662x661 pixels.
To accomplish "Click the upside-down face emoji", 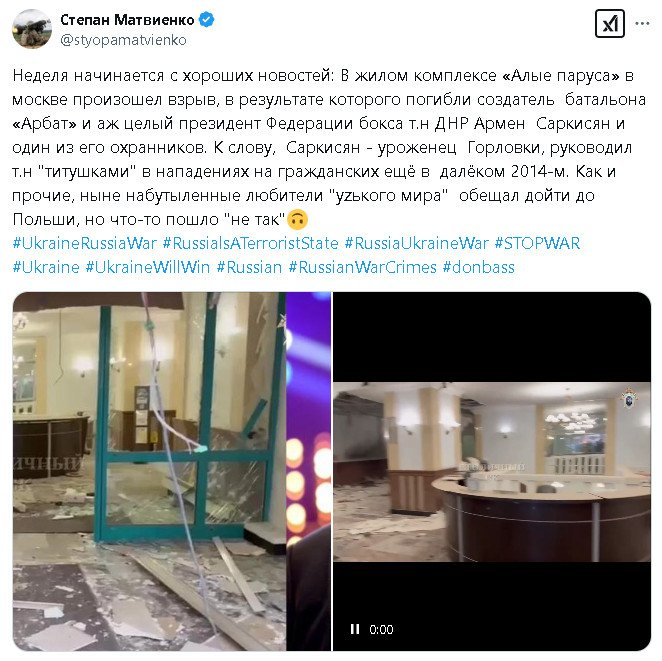I will coord(297,219).
